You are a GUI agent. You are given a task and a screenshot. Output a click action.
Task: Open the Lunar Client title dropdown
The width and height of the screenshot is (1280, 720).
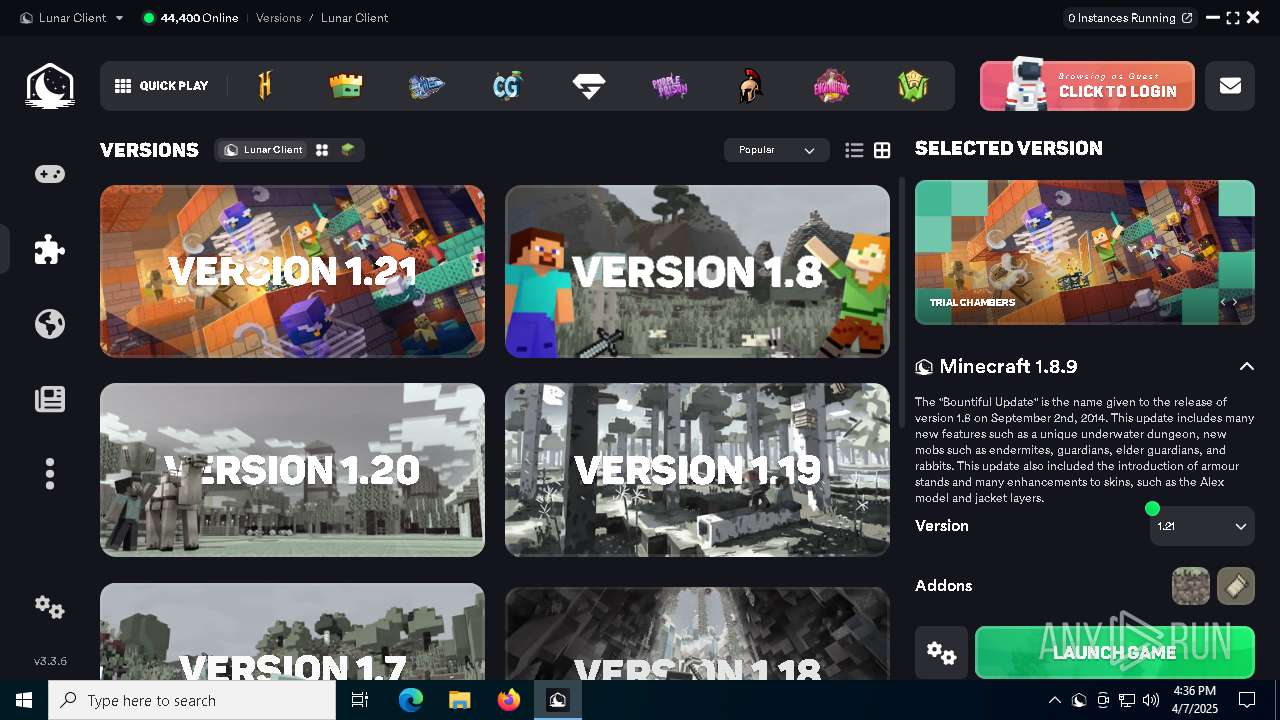(x=72, y=18)
